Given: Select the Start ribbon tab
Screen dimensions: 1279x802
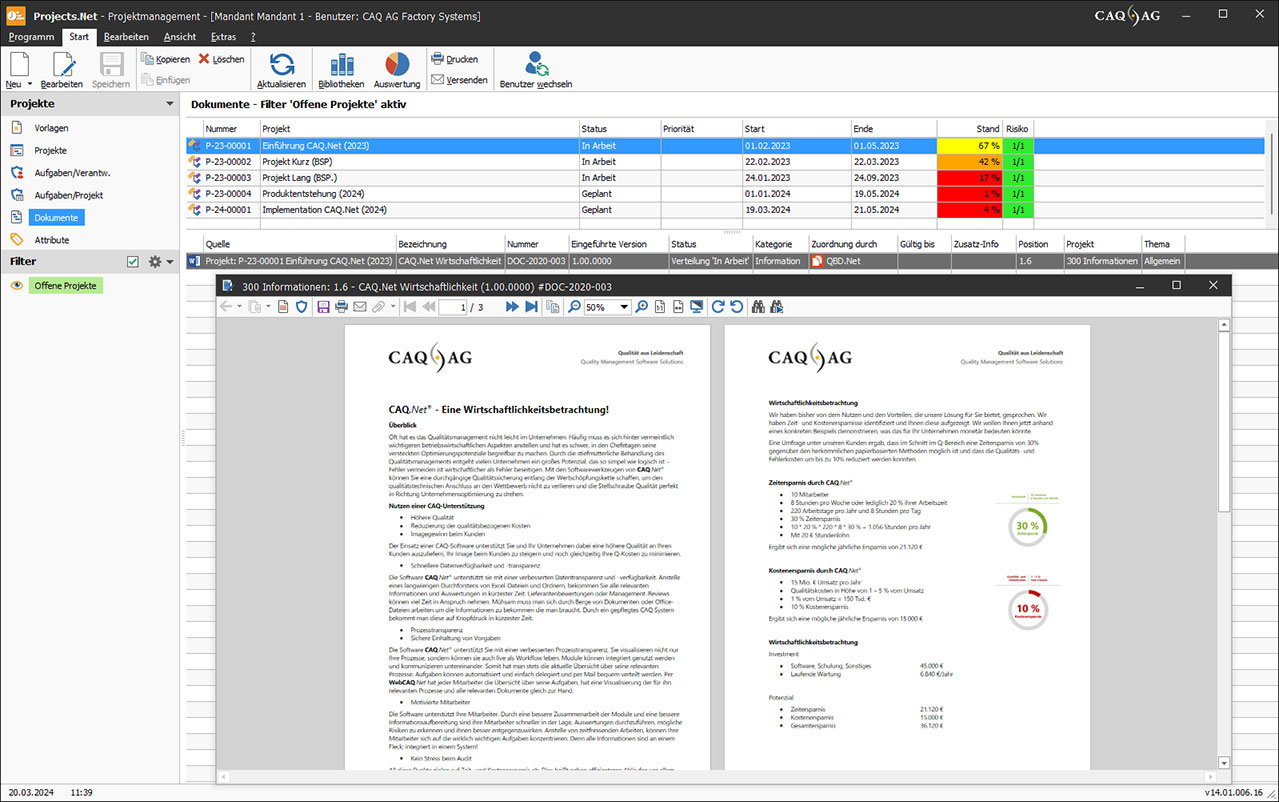Looking at the screenshot, I should (79, 37).
